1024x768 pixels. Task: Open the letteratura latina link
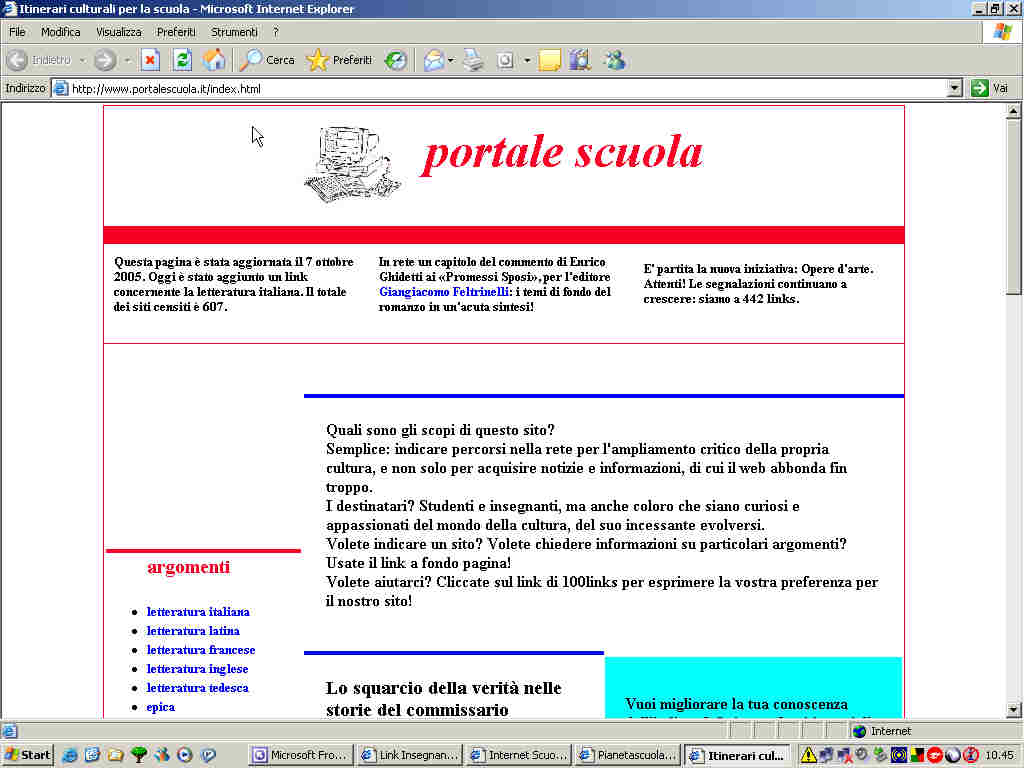click(x=193, y=631)
